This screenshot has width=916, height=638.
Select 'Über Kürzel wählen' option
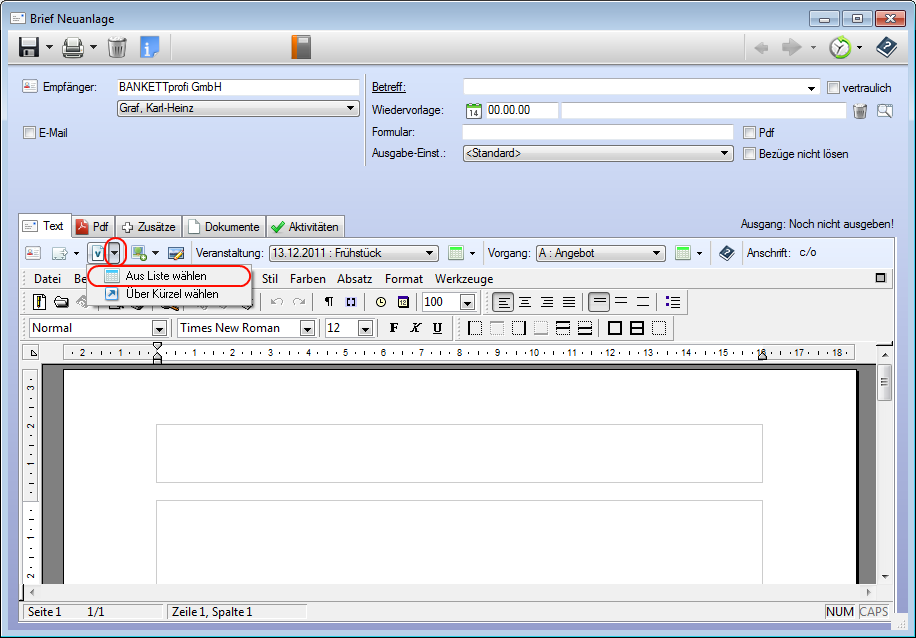coord(171,294)
